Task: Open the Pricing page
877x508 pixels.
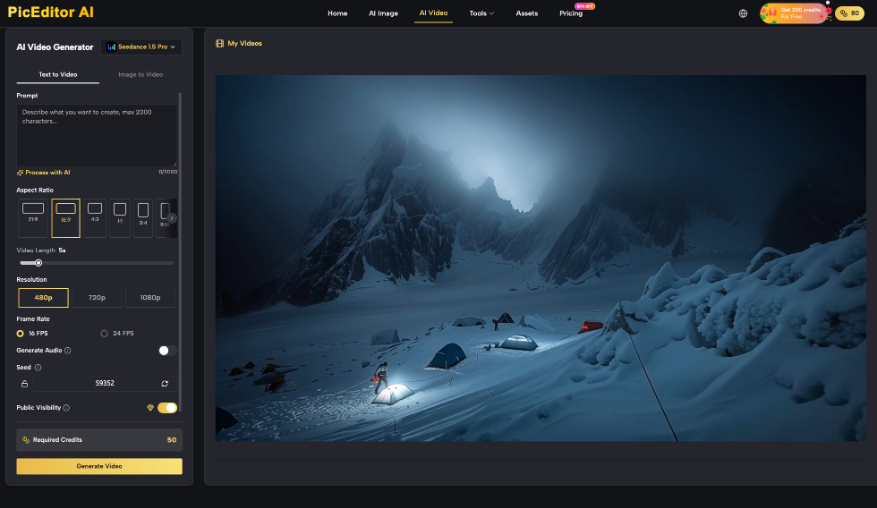Action: (571, 13)
